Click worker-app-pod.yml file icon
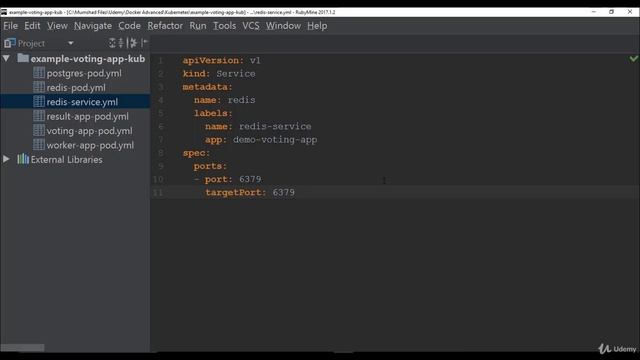 (39, 144)
